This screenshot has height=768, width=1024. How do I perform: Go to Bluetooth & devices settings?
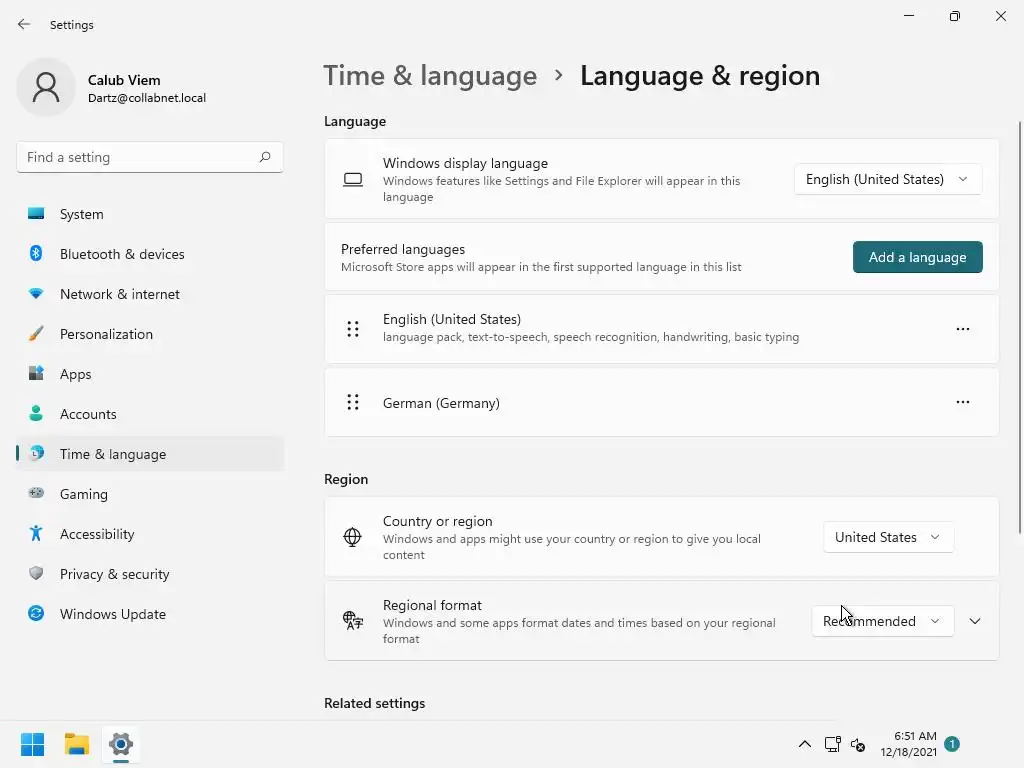point(122,254)
